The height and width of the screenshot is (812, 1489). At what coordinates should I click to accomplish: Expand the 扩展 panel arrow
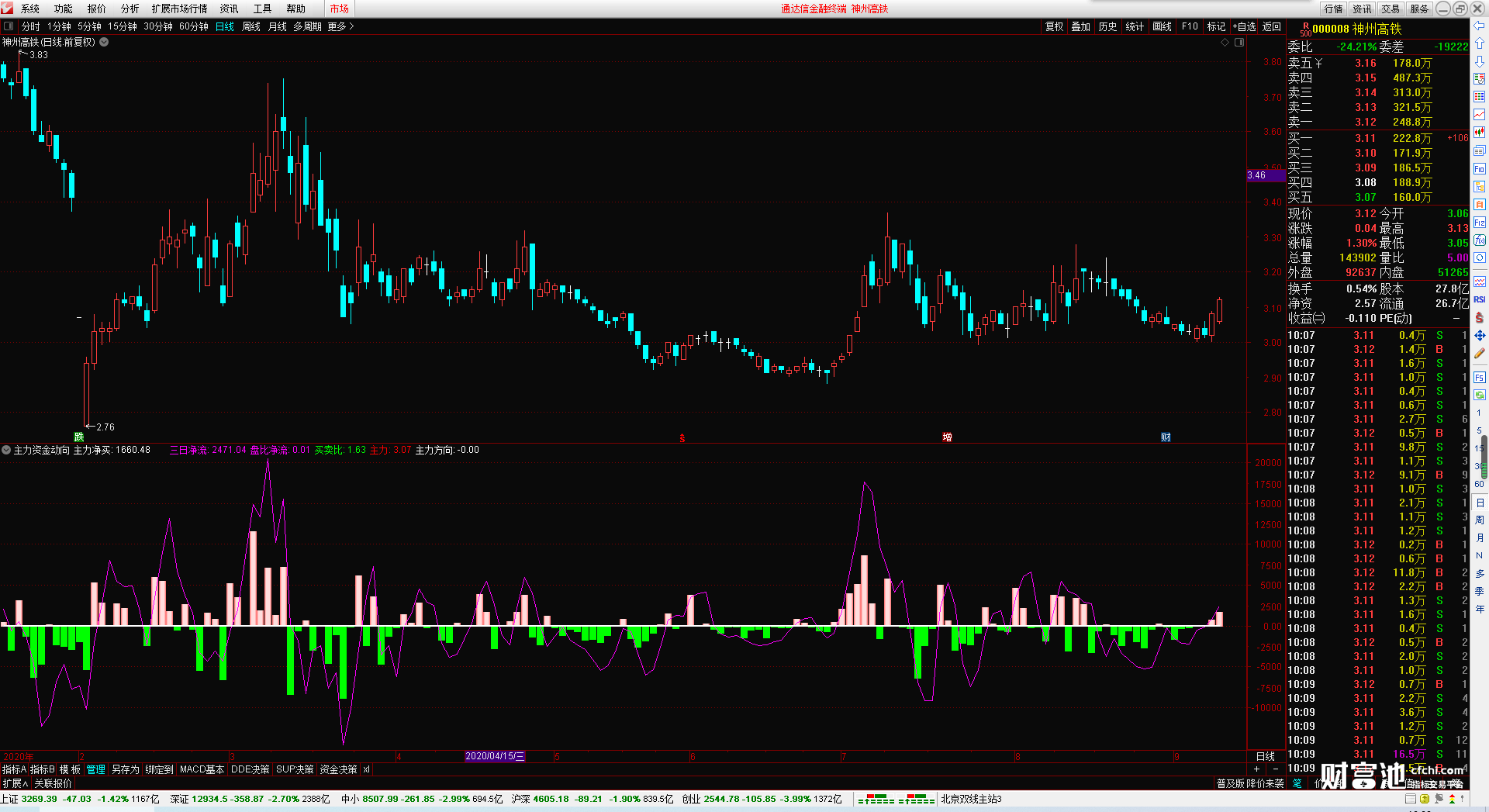(x=16, y=783)
